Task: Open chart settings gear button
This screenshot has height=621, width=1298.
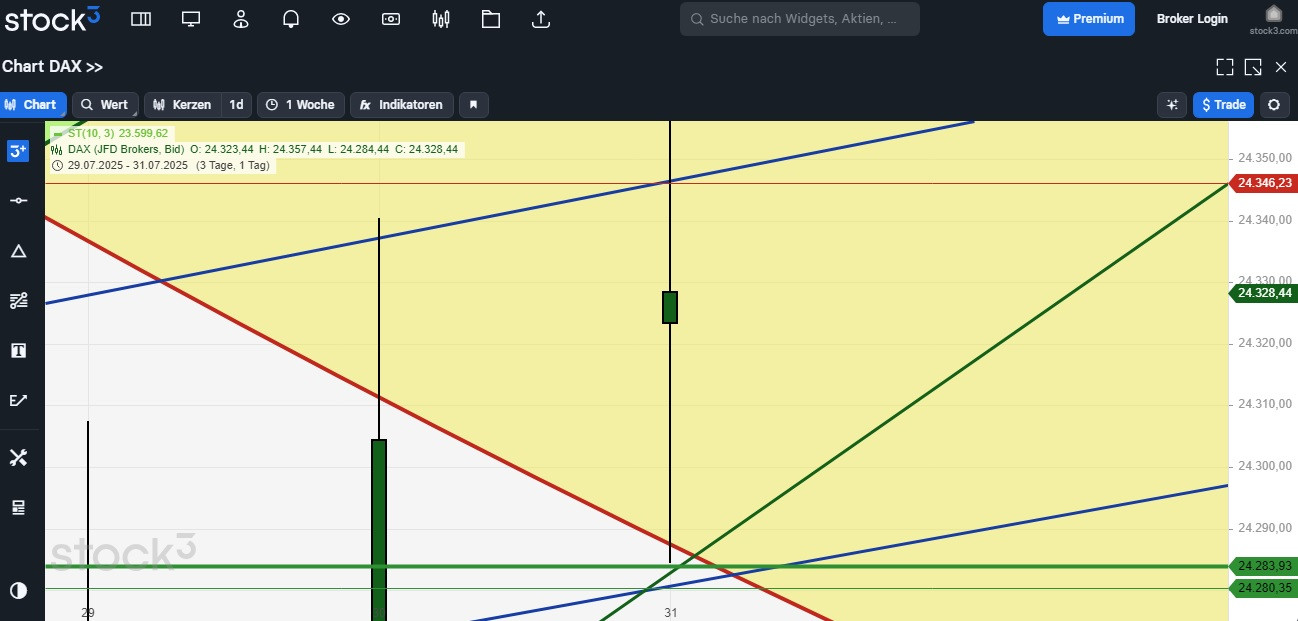Action: (x=1273, y=105)
